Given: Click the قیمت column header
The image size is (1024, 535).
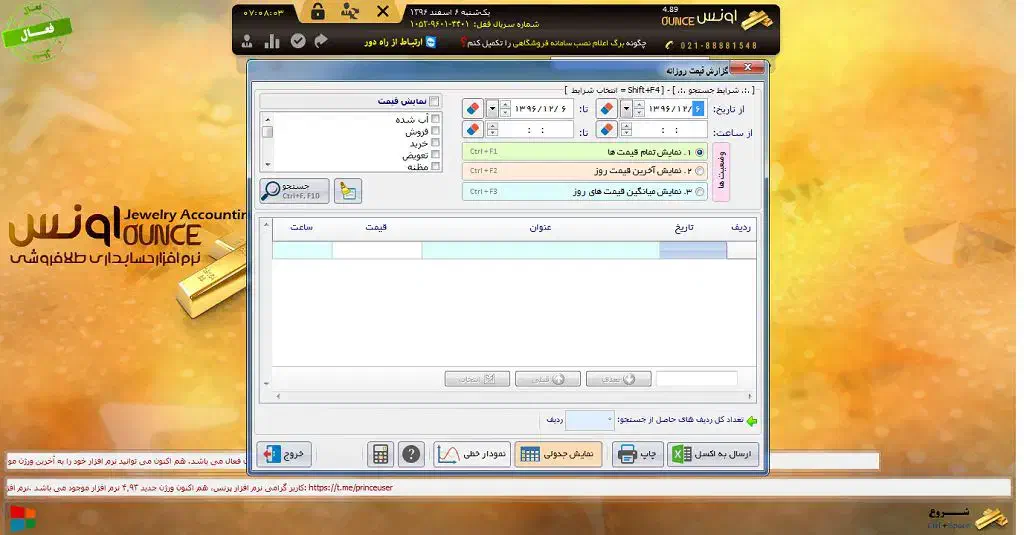Looking at the screenshot, I should 376,227.
